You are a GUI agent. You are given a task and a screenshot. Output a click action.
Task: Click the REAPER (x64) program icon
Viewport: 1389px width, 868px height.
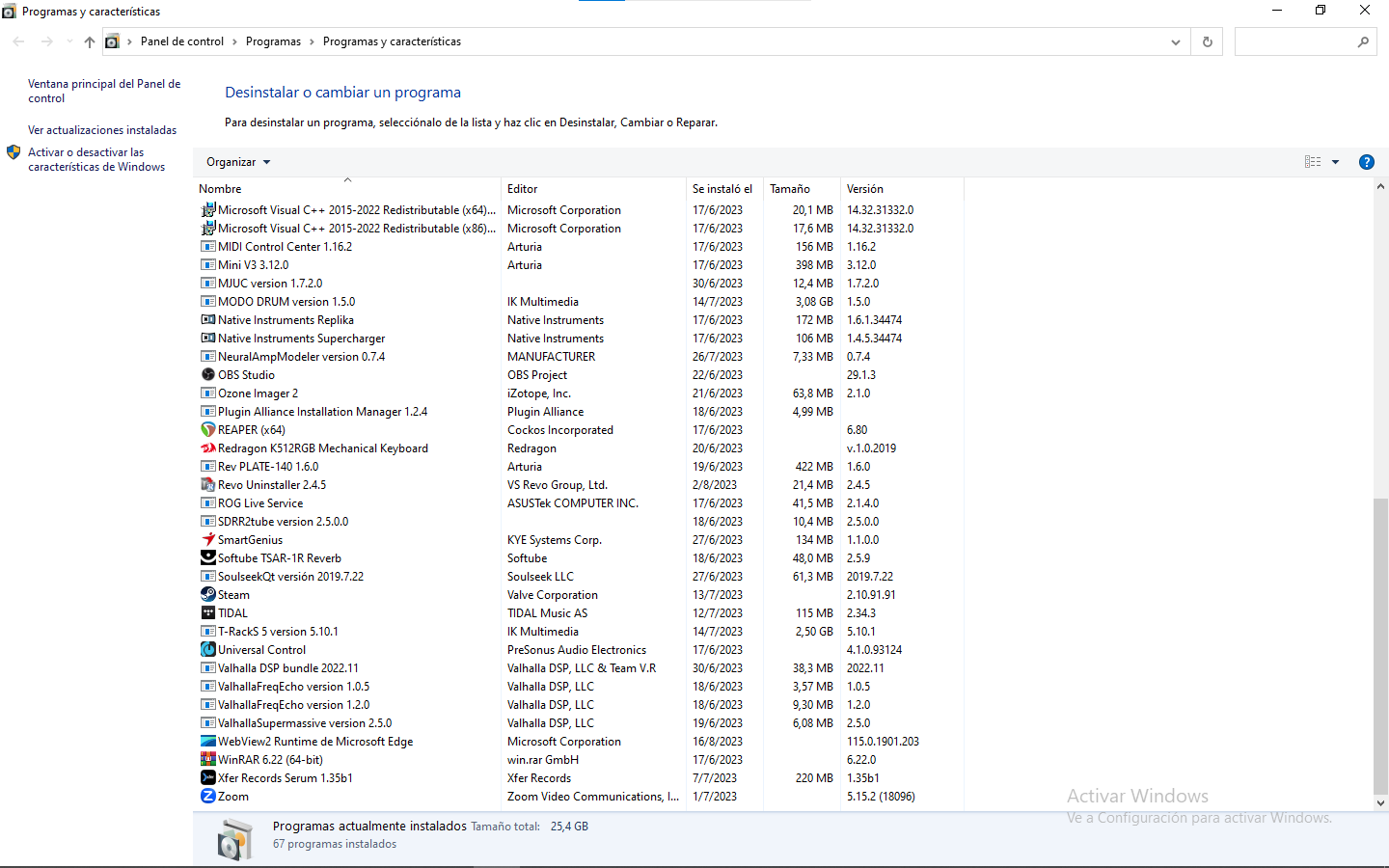207,430
